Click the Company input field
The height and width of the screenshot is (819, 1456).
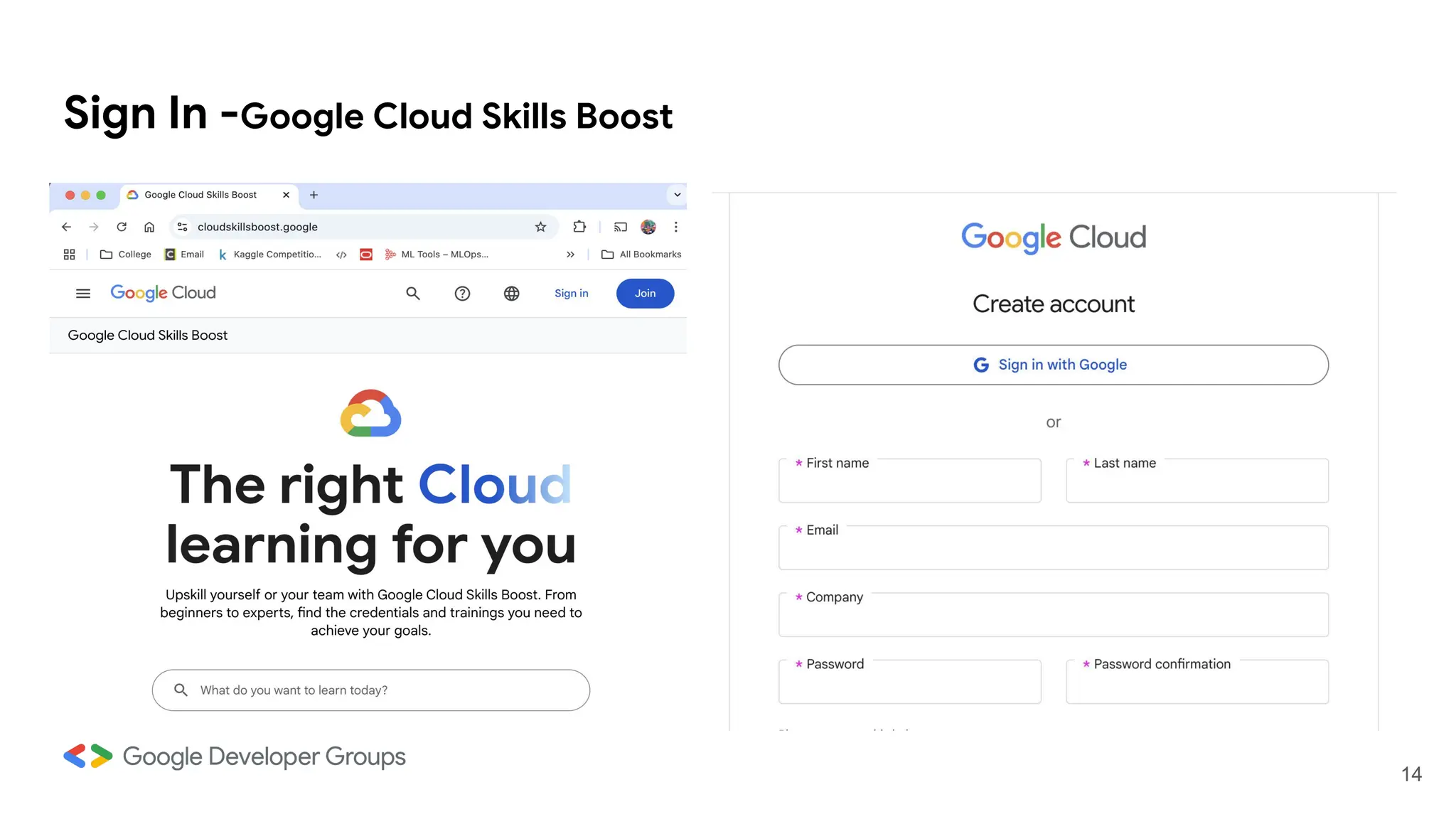pos(1053,615)
